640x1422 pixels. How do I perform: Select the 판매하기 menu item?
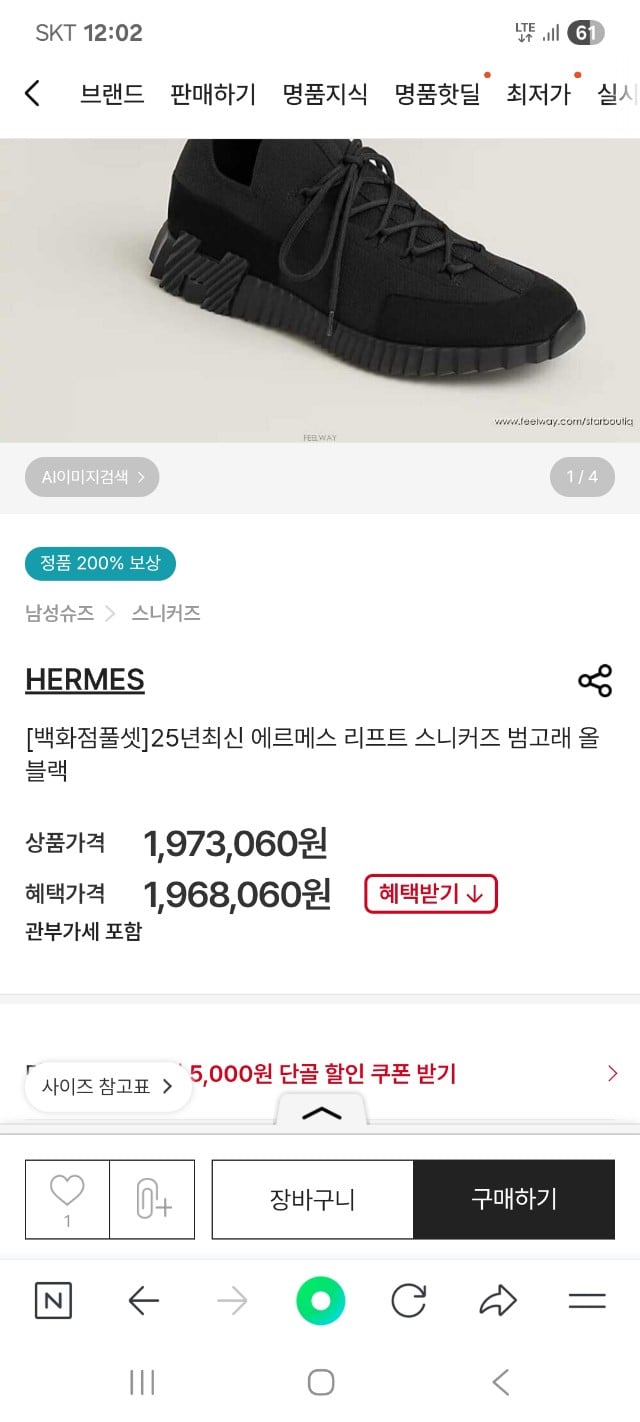click(x=213, y=91)
